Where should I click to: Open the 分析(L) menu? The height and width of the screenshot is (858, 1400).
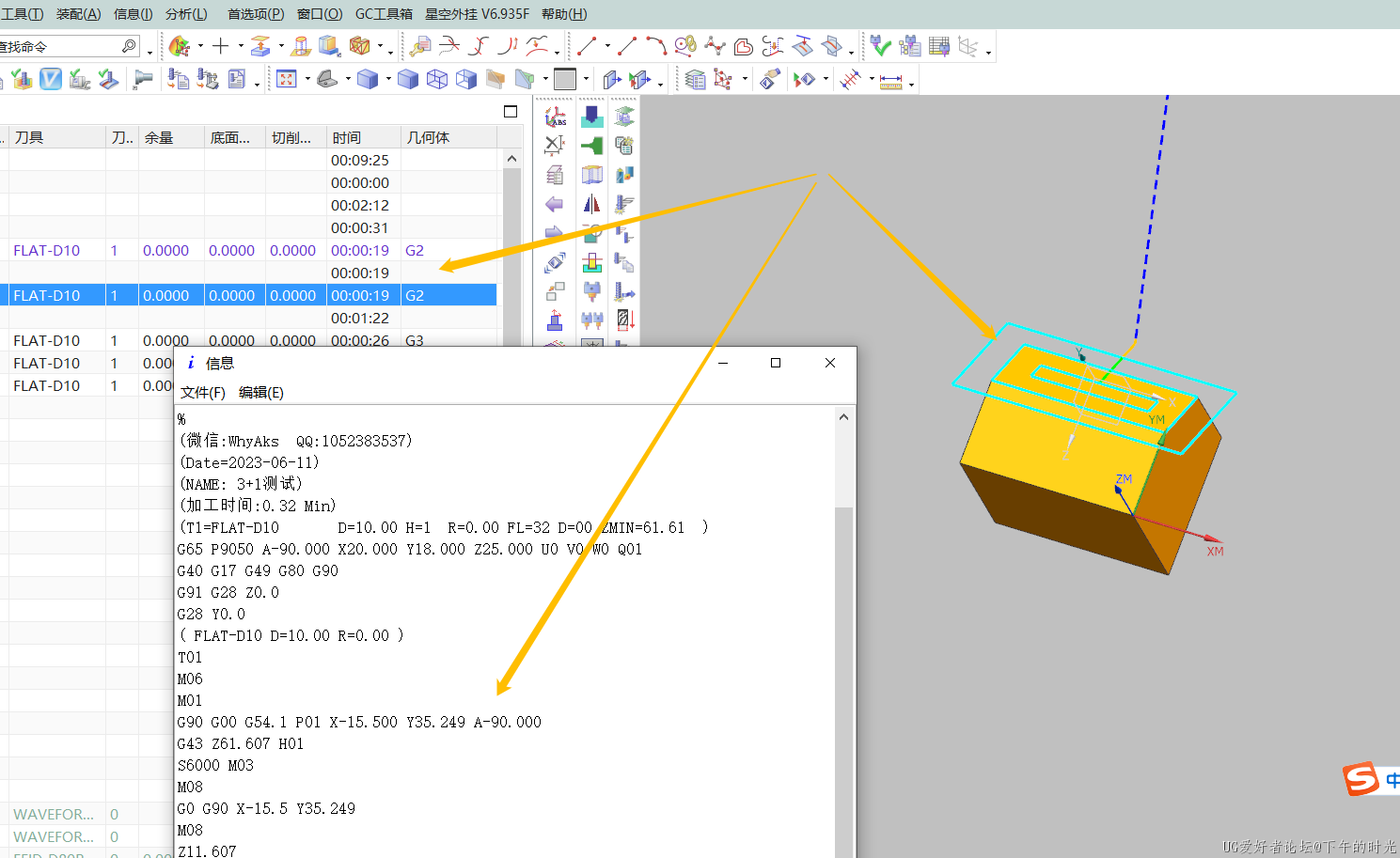(186, 14)
